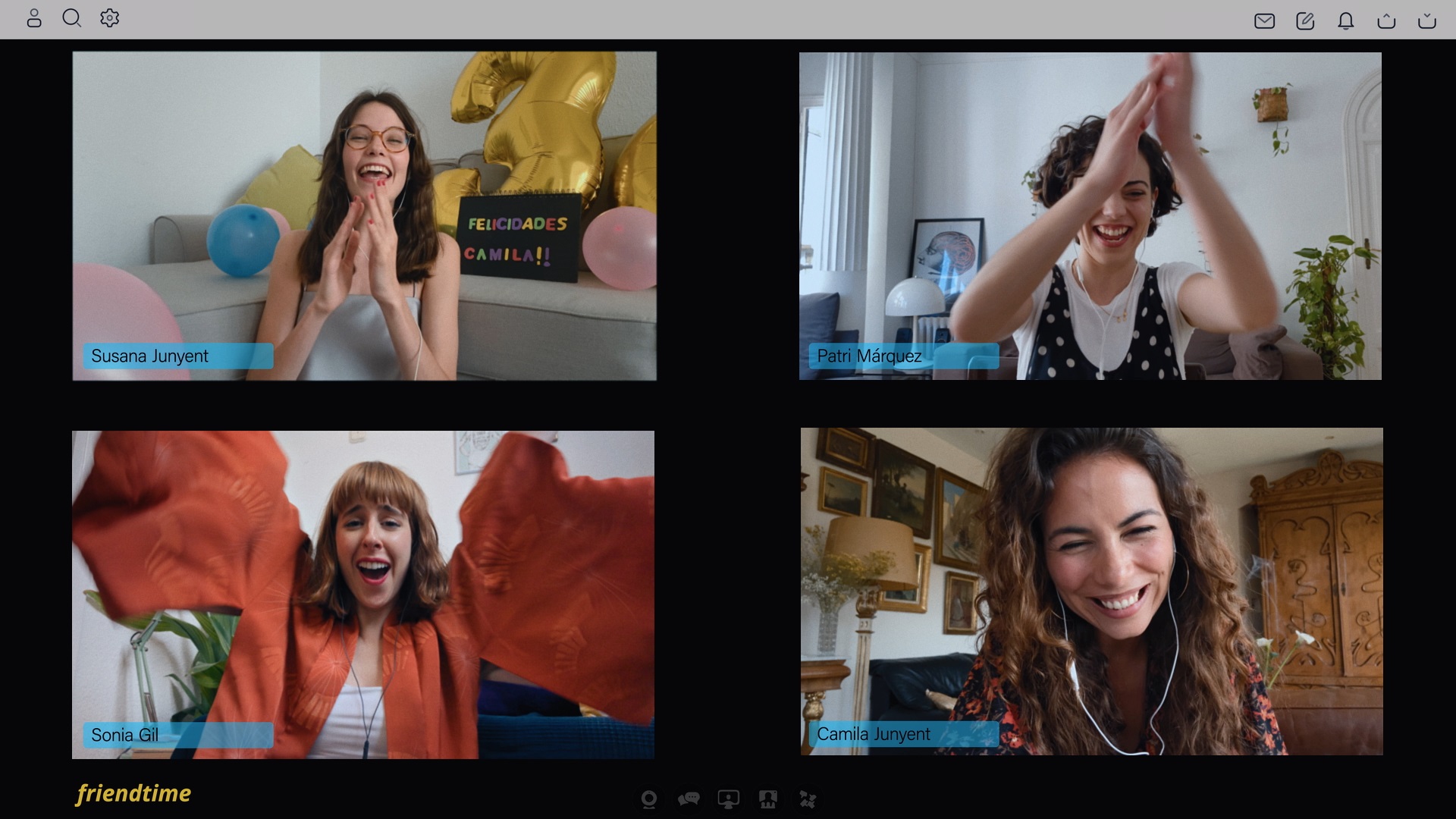Select Sonia Gil's video tile
Screen dimensions: 1456x819
point(363,595)
